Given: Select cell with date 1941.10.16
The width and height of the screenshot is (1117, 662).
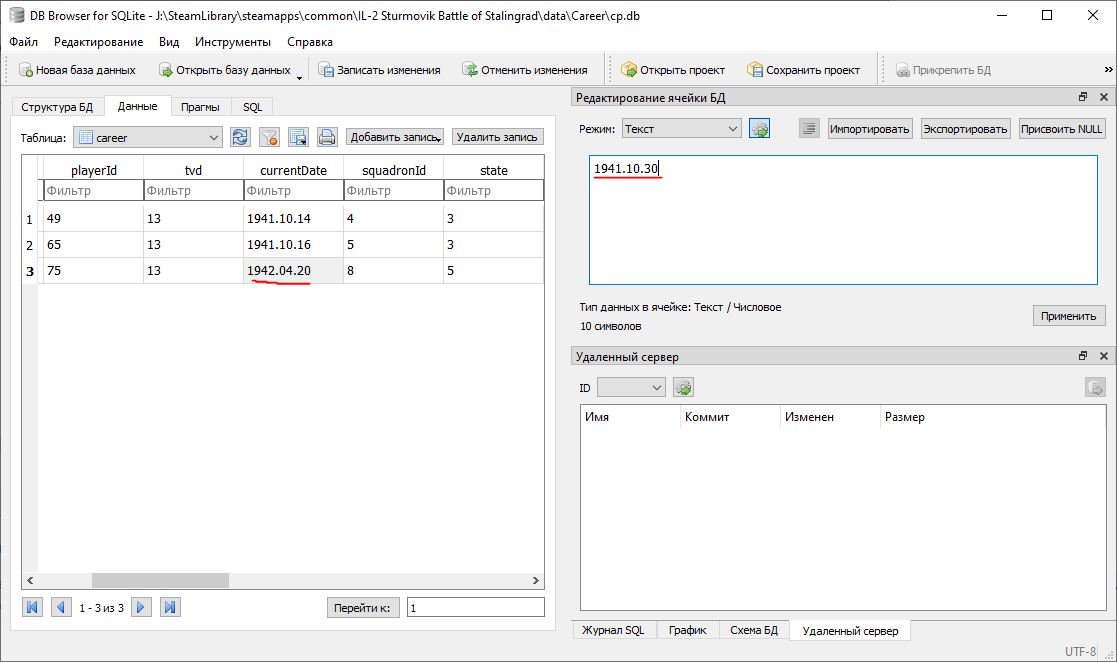Looking at the screenshot, I should pyautogui.click(x=293, y=244).
